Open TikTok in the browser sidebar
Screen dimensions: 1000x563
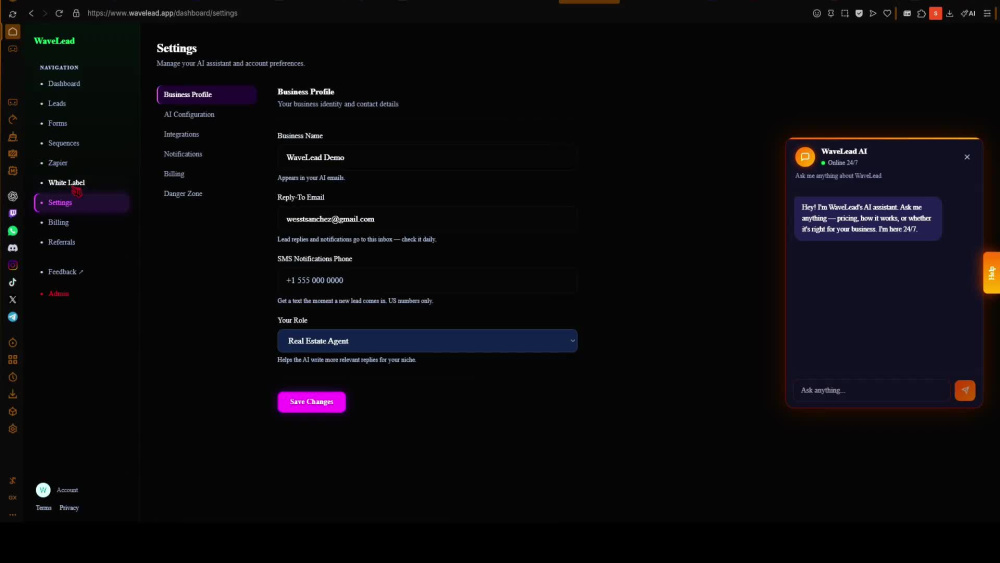coord(13,282)
